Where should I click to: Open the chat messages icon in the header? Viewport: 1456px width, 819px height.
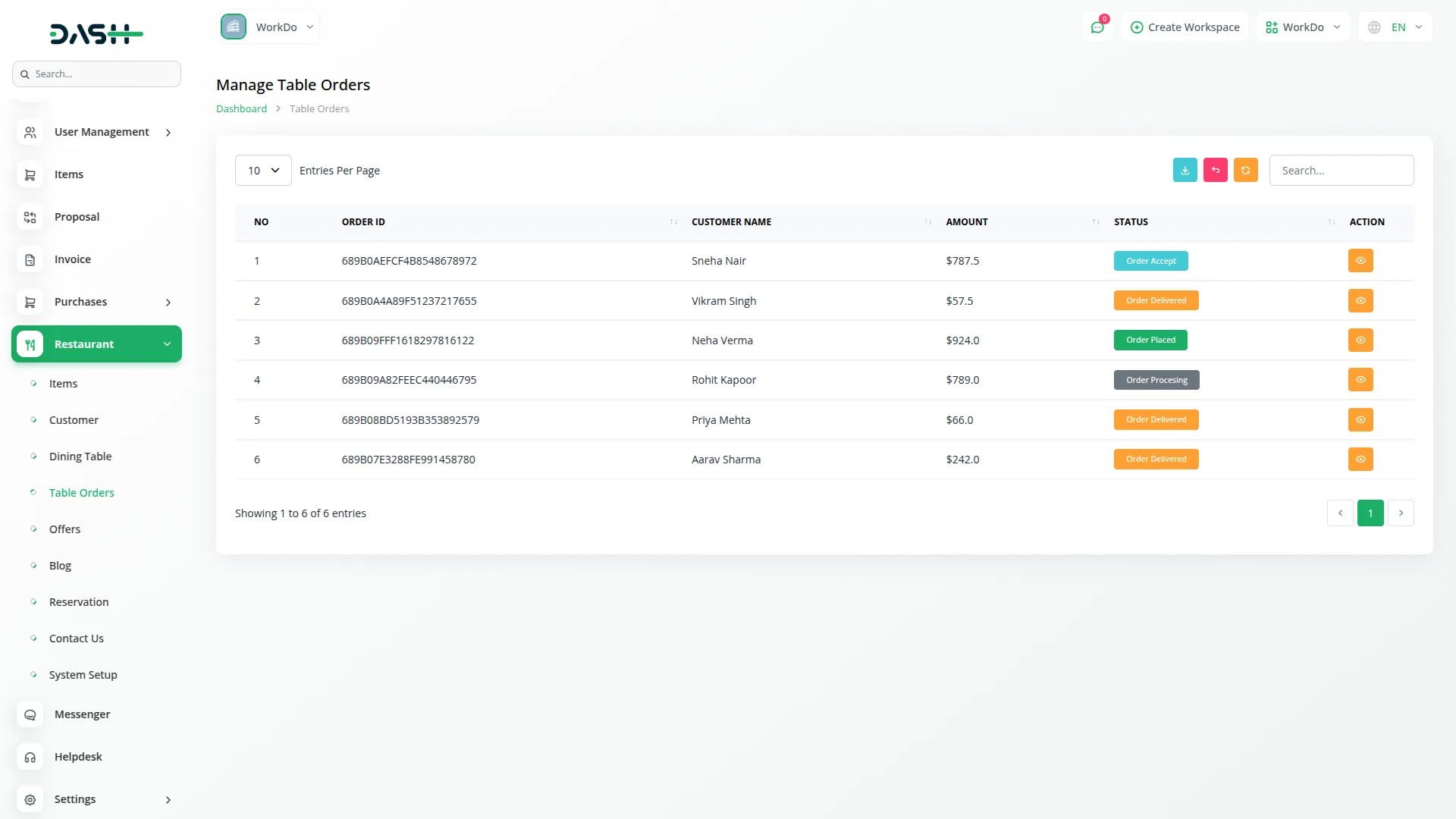click(x=1097, y=27)
